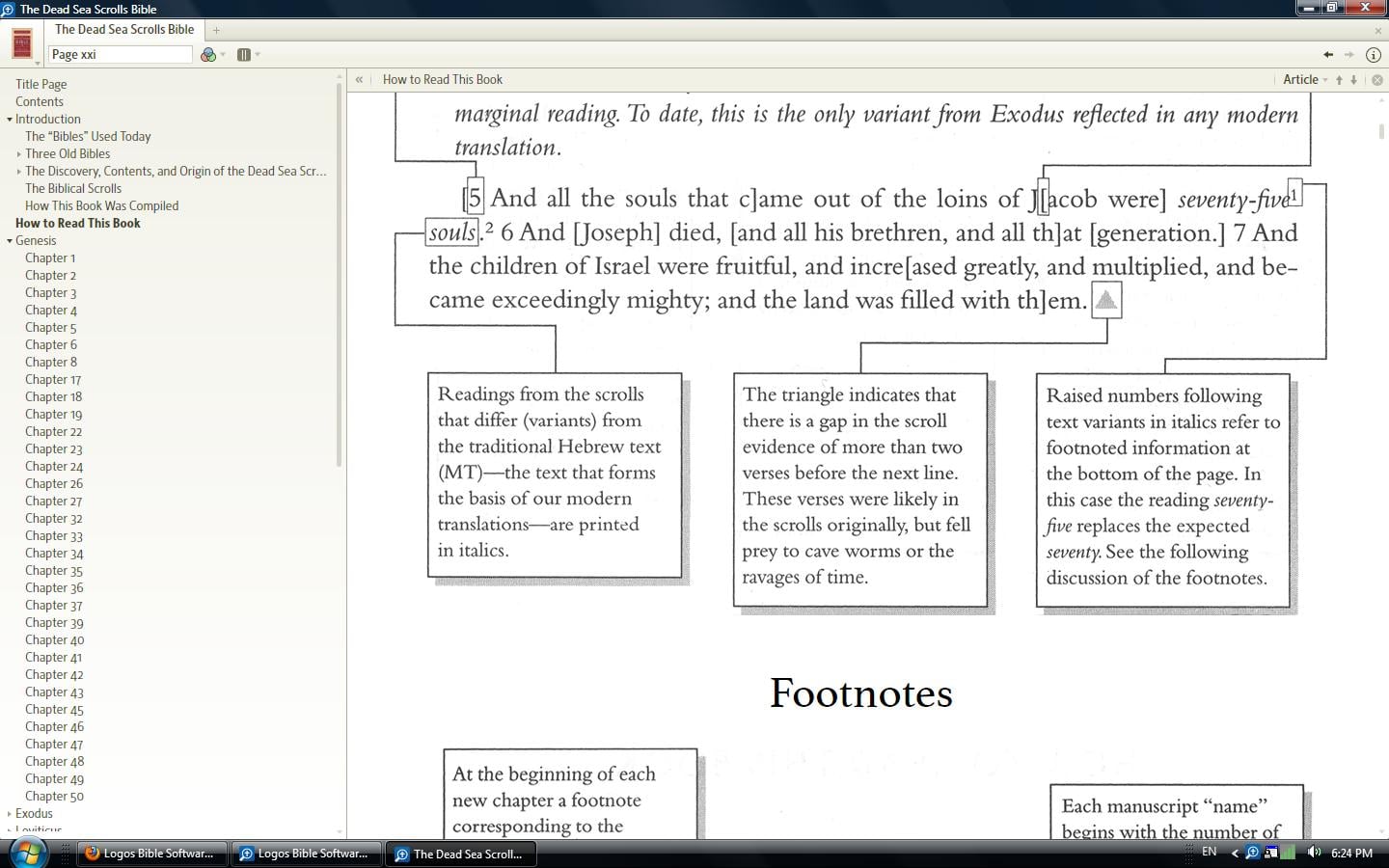1389x868 pixels.
Task: Go to Genesis Chapter 17
Action: point(53,380)
